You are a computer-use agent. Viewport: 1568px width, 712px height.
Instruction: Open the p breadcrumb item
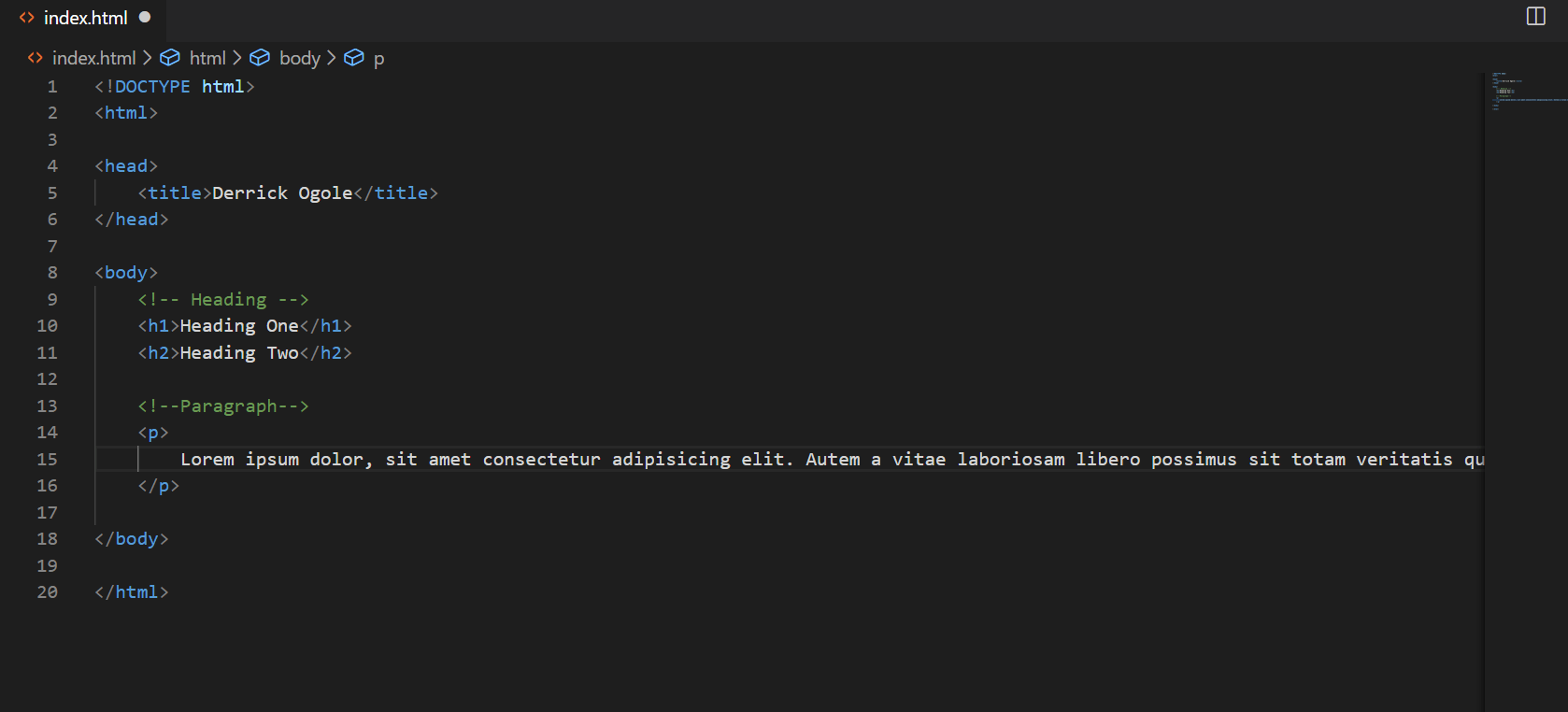[x=378, y=59]
